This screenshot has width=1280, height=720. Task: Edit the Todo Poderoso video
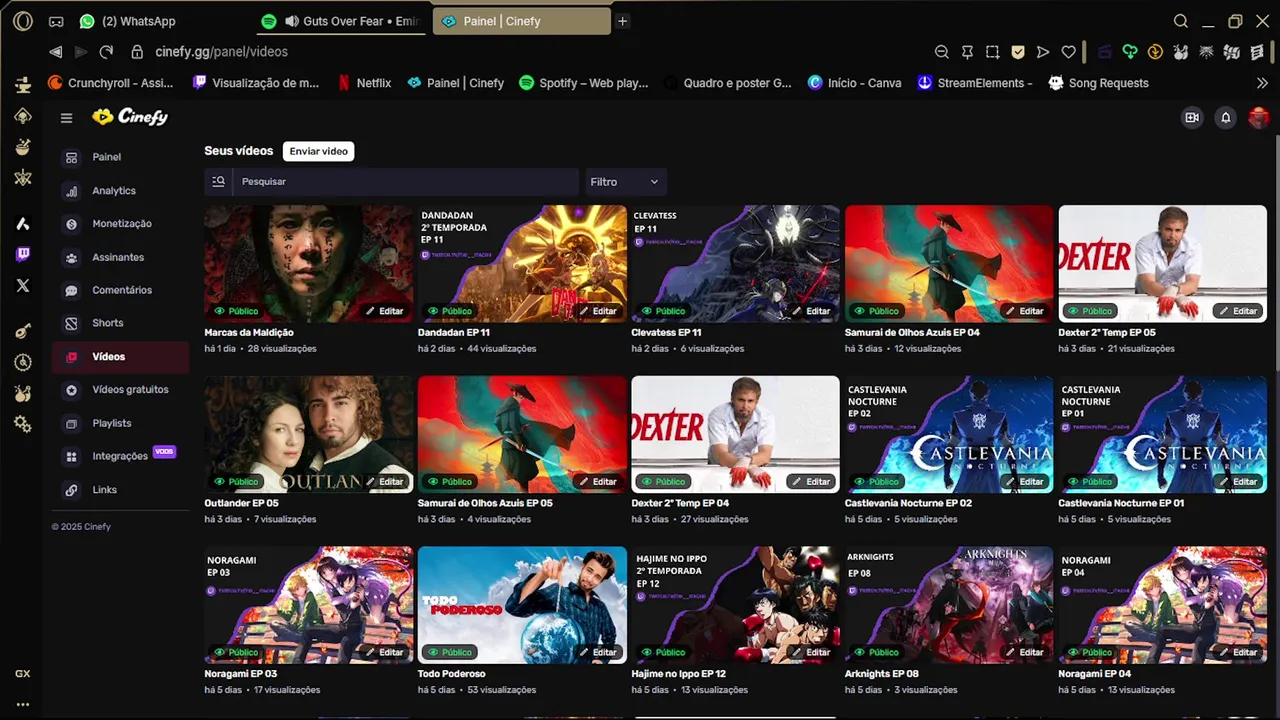tap(598, 652)
